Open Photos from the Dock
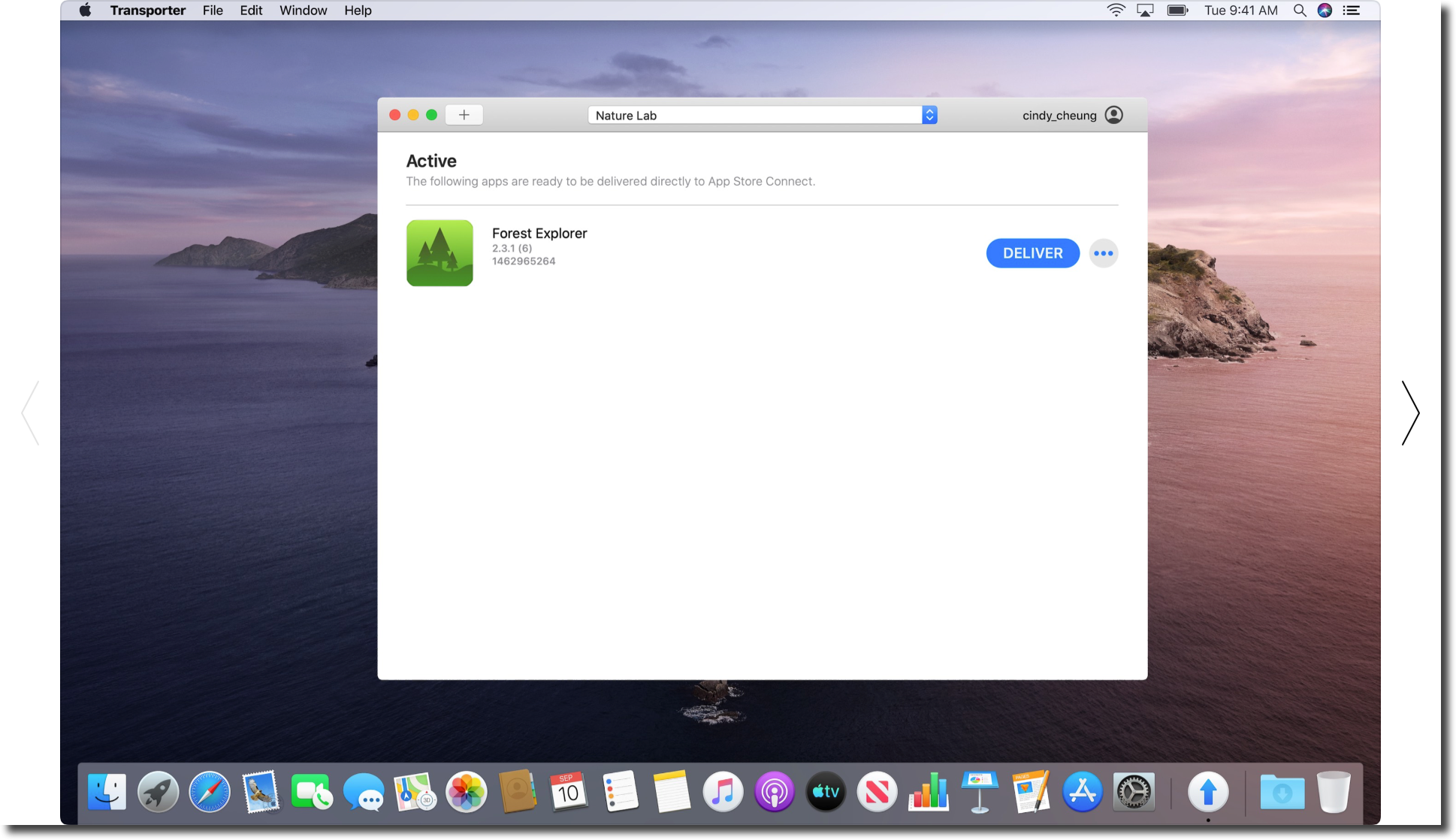Screen dimensions: 1456x840 pos(467,792)
